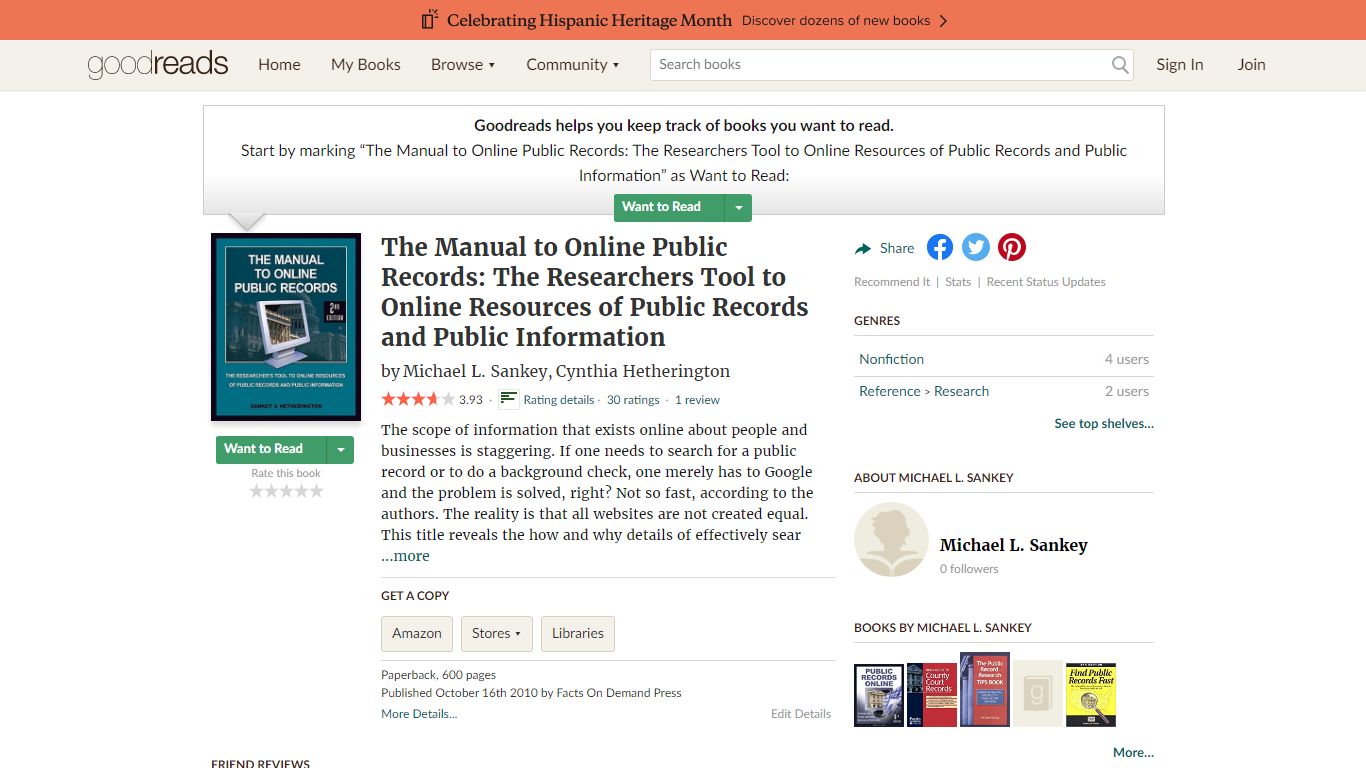Rate this book three stars
The image size is (1366, 768).
point(286,491)
